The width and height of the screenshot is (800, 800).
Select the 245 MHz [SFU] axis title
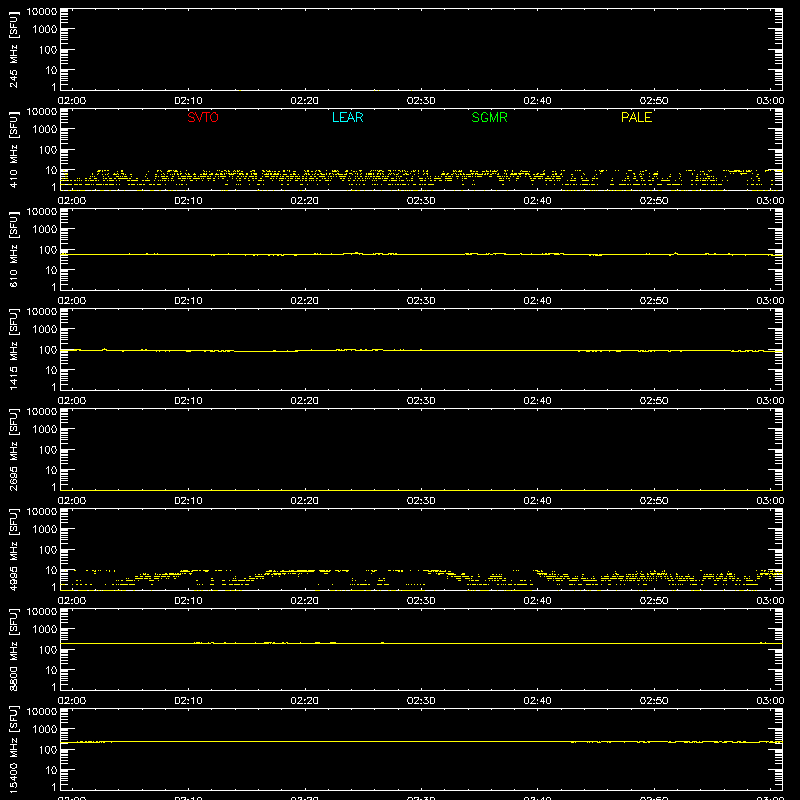click(13, 49)
